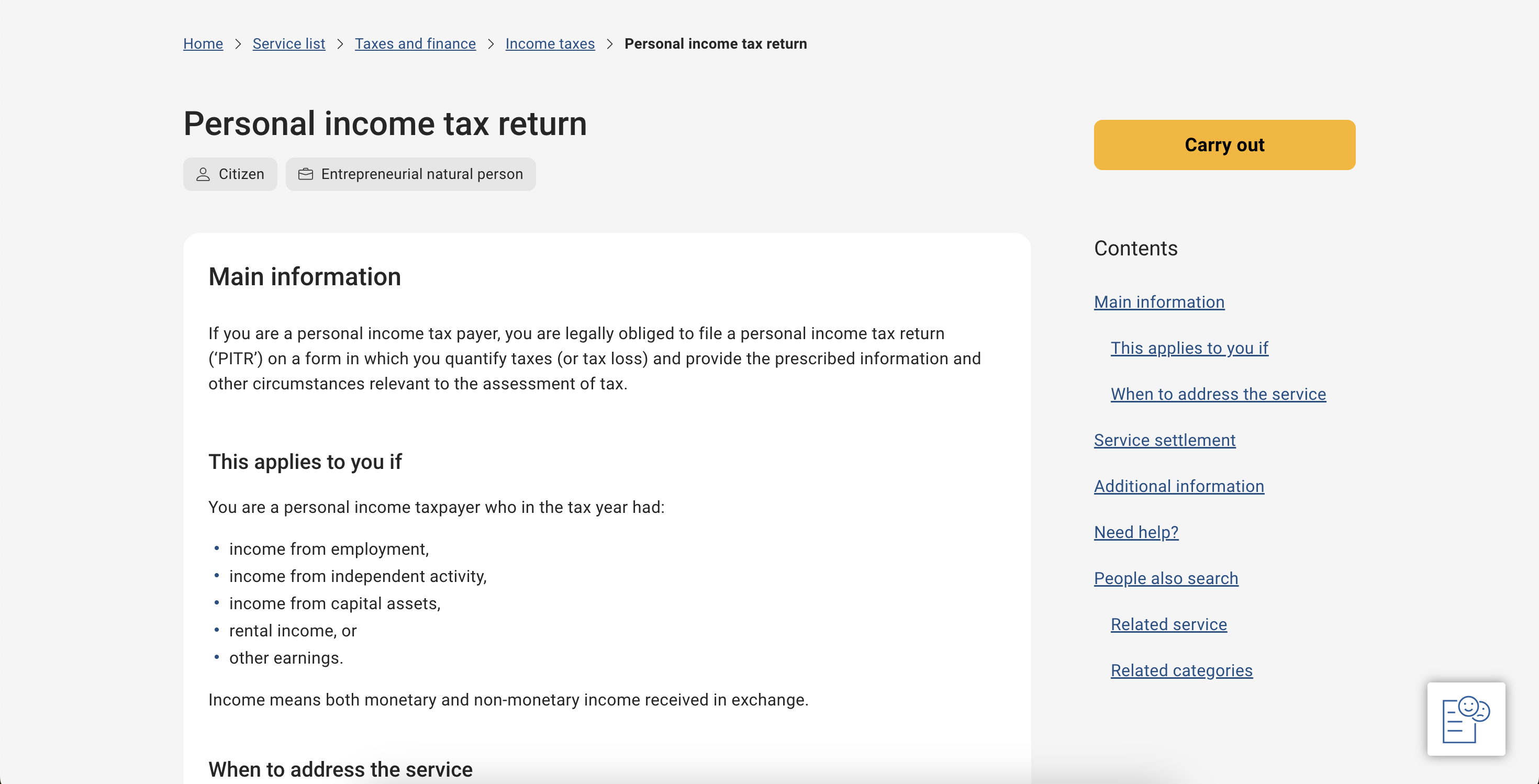Navigate to Taxes and finance
Screen dimensions: 1539x784
415,43
